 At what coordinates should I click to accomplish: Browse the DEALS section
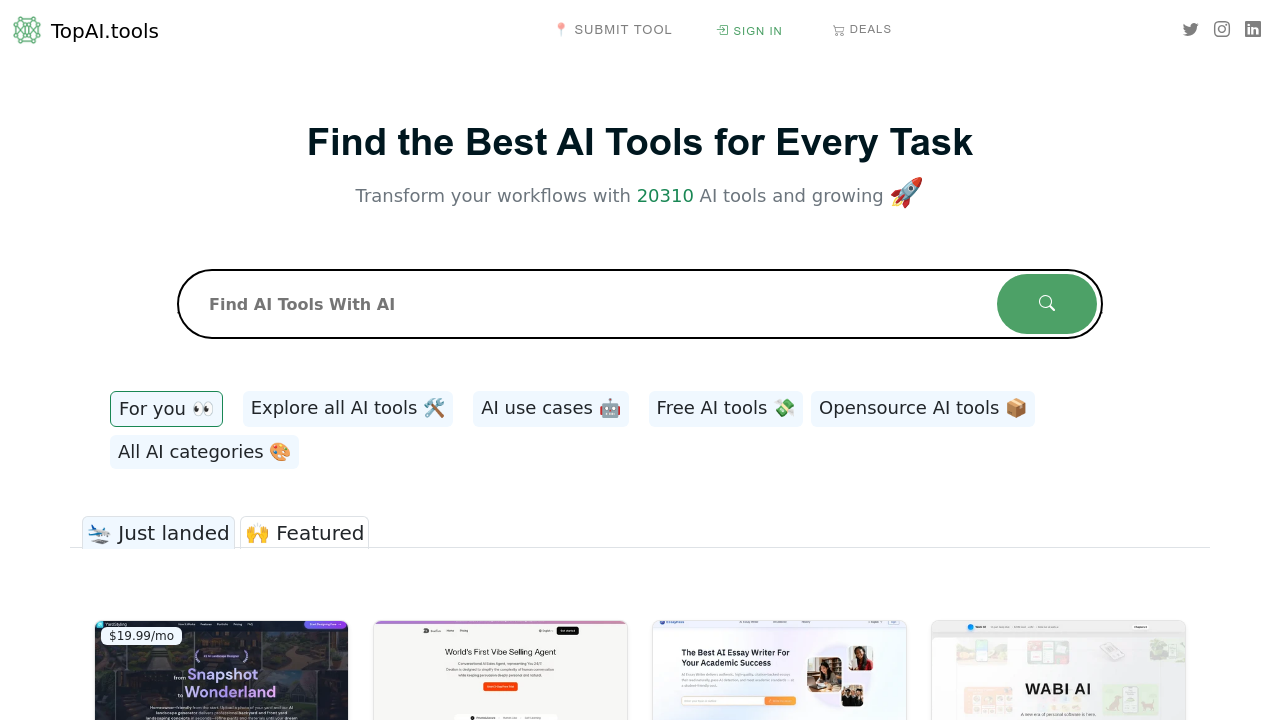point(870,29)
